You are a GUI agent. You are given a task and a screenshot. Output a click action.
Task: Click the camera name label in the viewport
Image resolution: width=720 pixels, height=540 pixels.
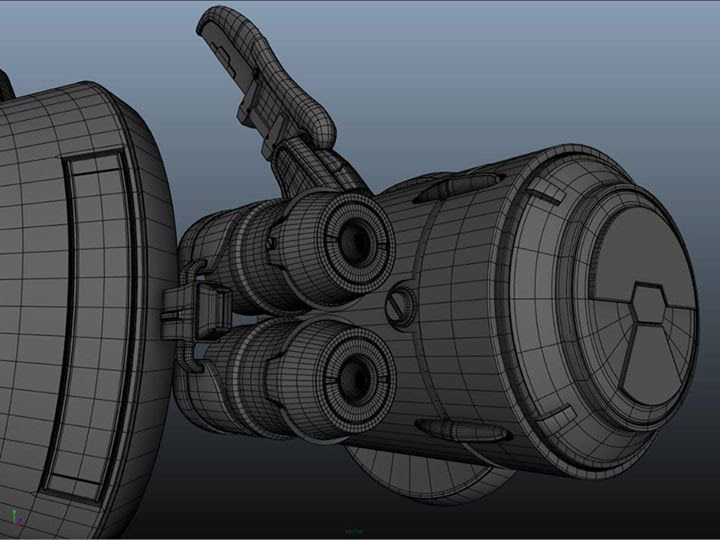point(354,531)
